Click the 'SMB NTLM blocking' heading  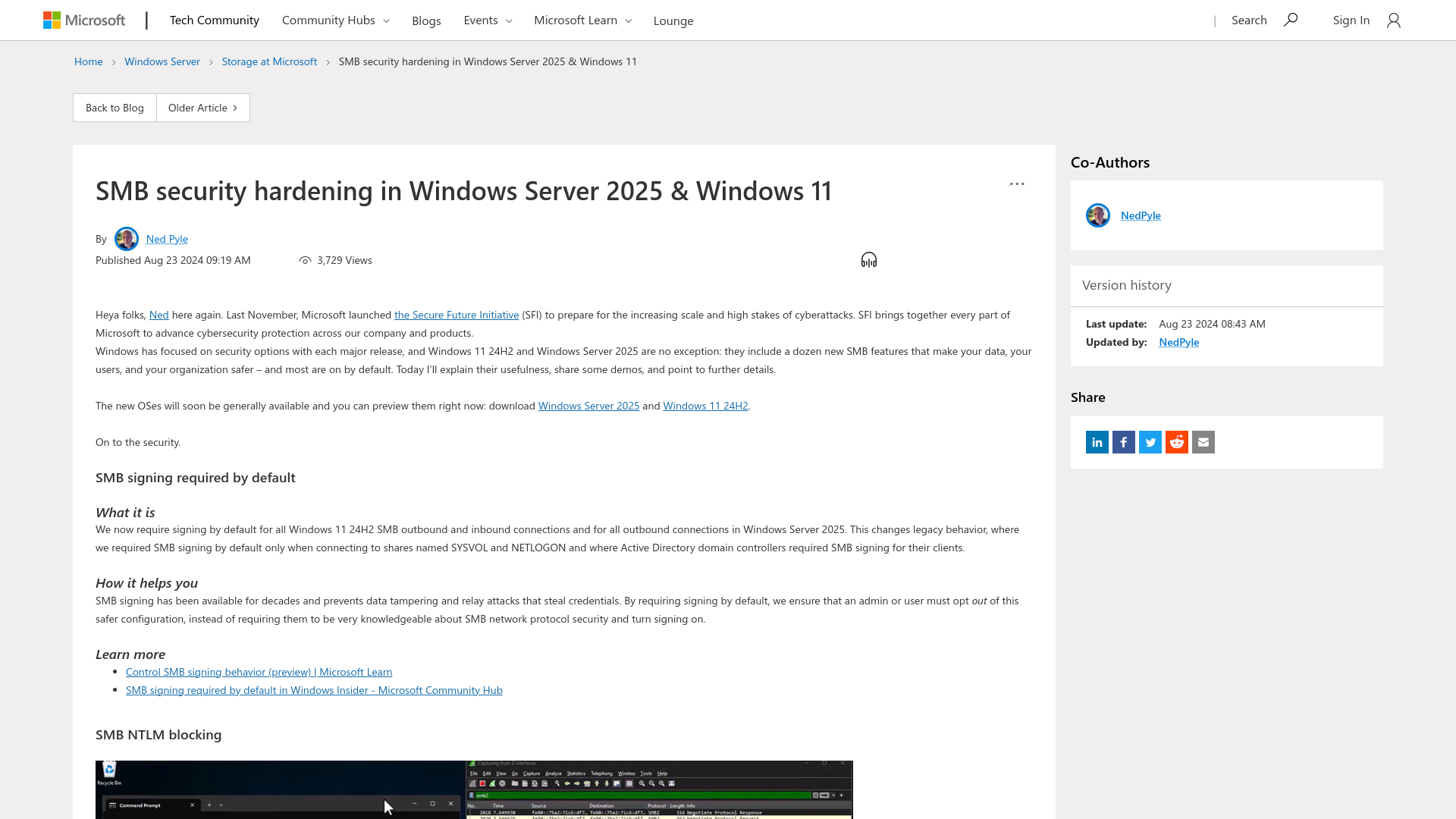158,735
